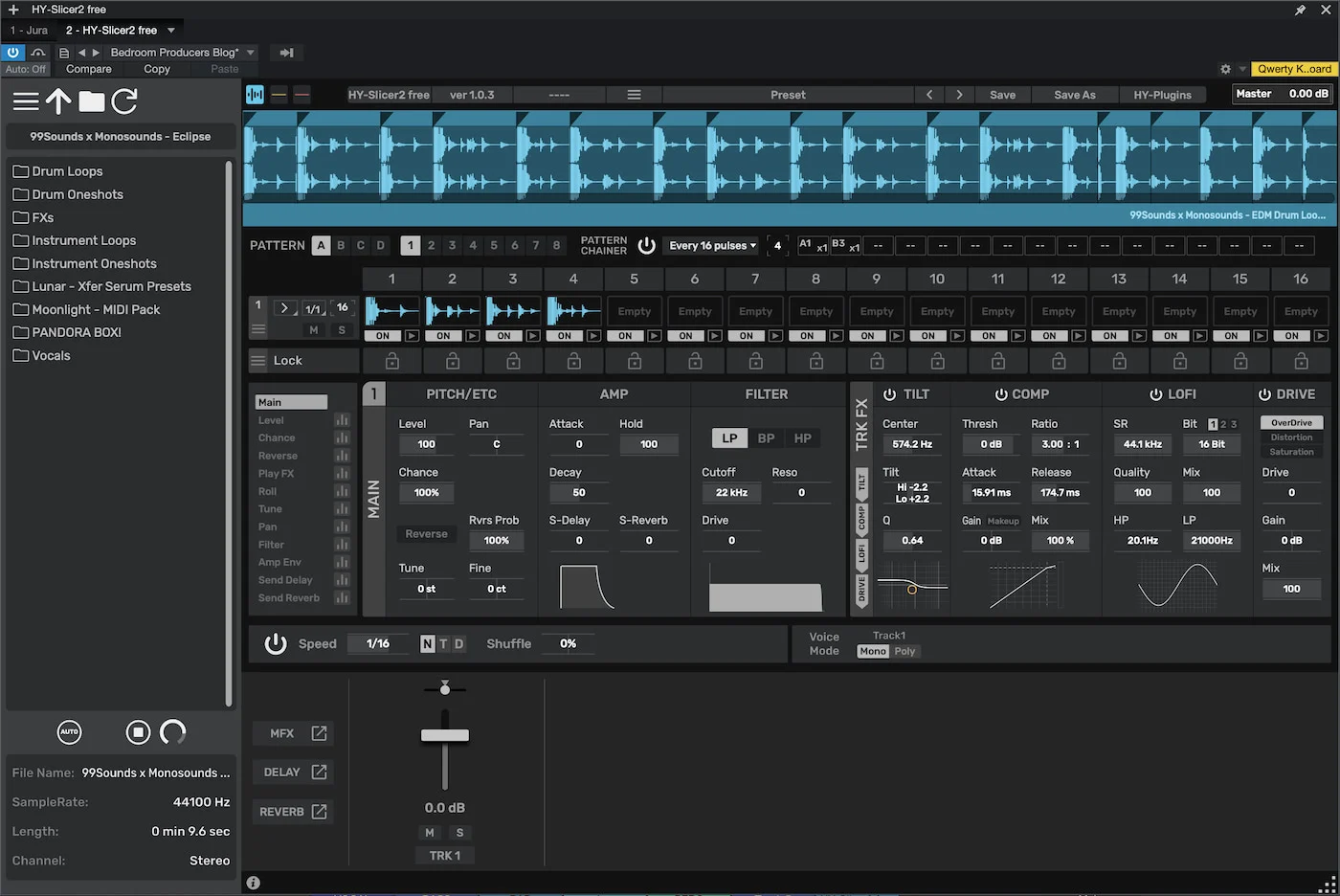This screenshot has width=1340, height=896.
Task: Expand the Preset selector in the plugin header
Action: coord(788,94)
